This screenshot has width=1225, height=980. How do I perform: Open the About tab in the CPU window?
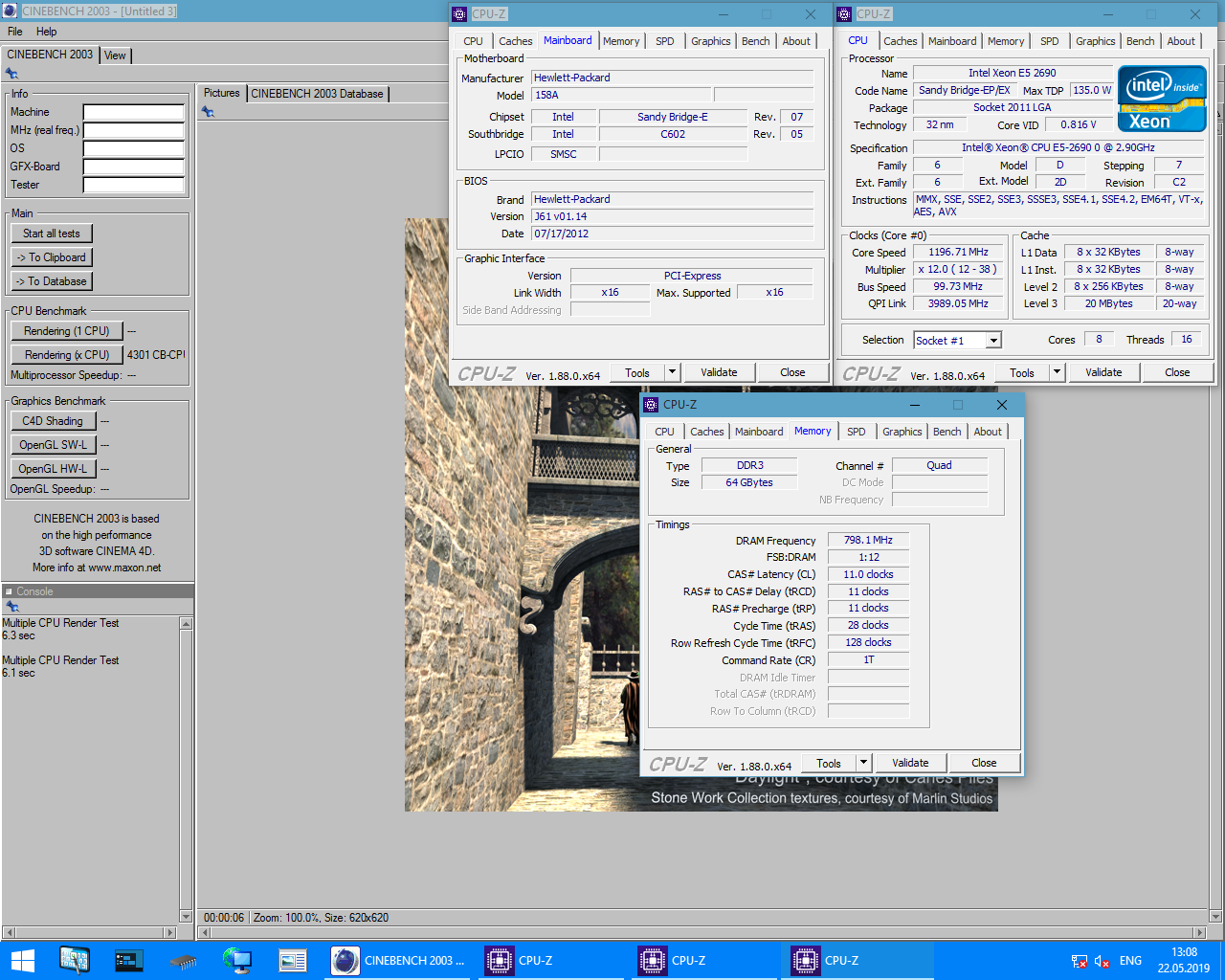(x=1181, y=41)
